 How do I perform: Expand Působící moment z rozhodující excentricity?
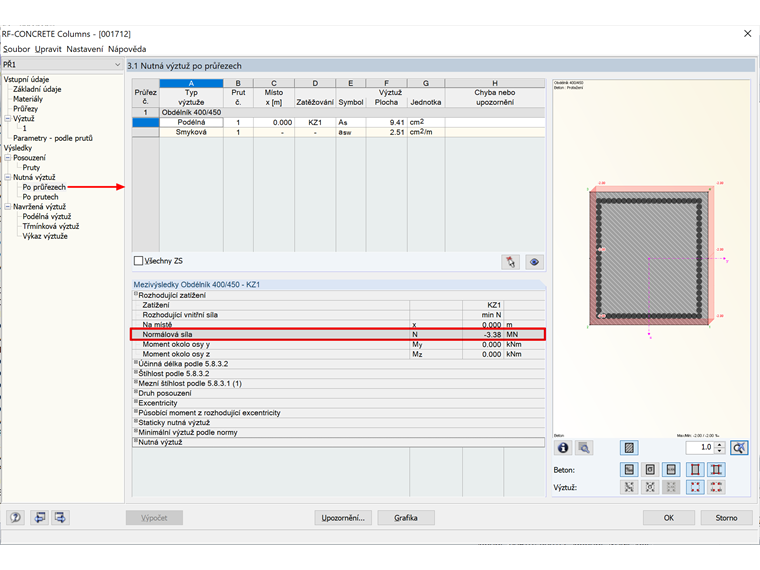[136, 412]
